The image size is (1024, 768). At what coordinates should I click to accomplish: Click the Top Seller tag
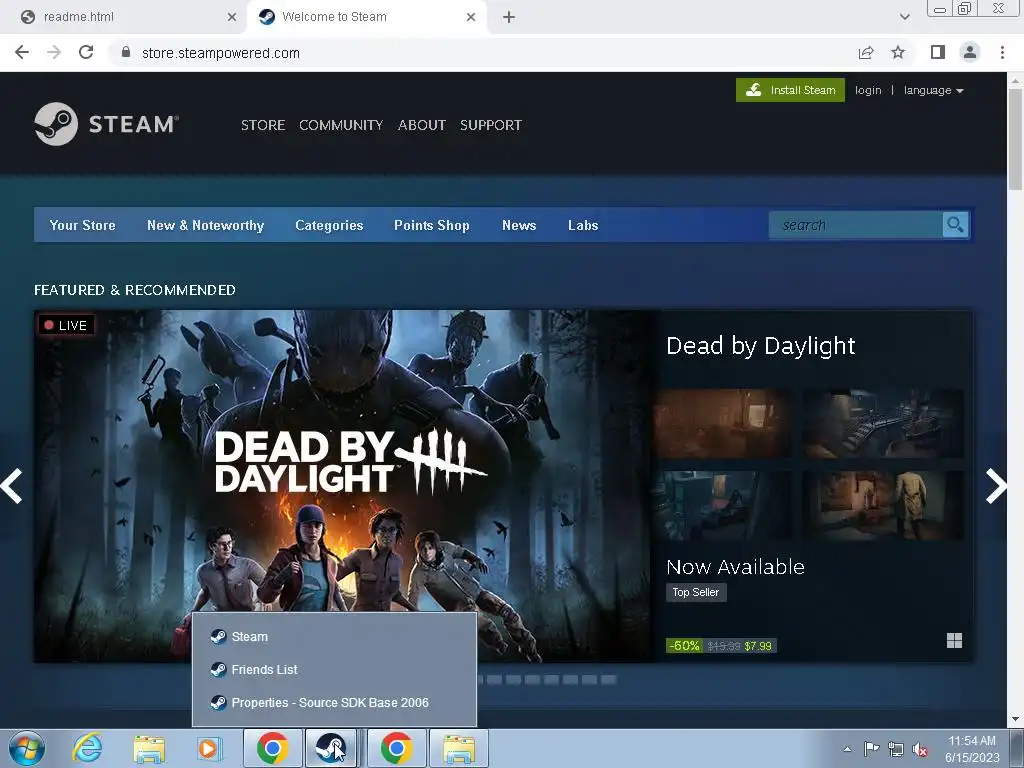click(x=696, y=592)
